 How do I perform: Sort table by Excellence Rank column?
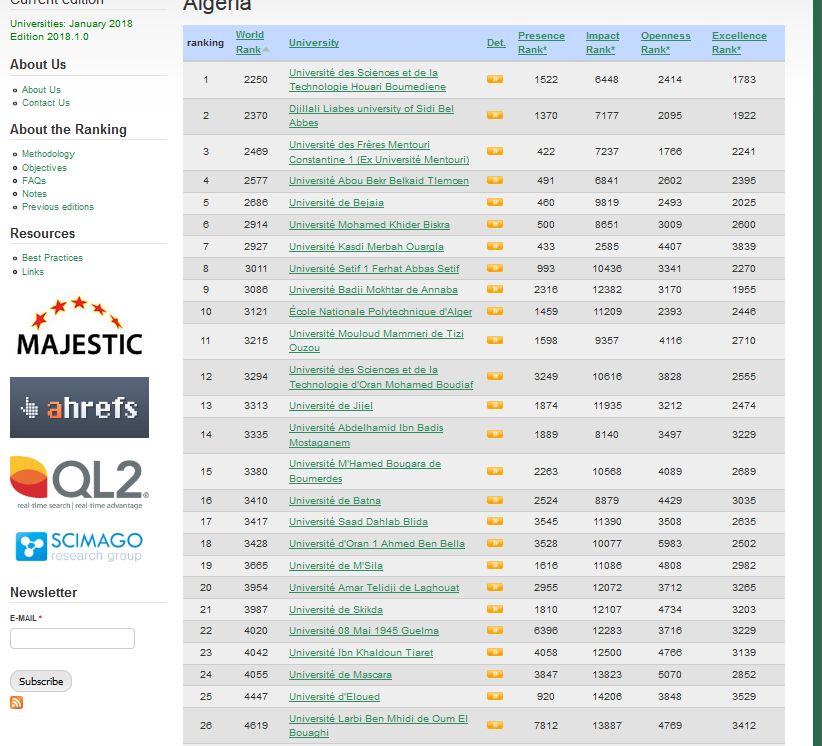point(739,42)
